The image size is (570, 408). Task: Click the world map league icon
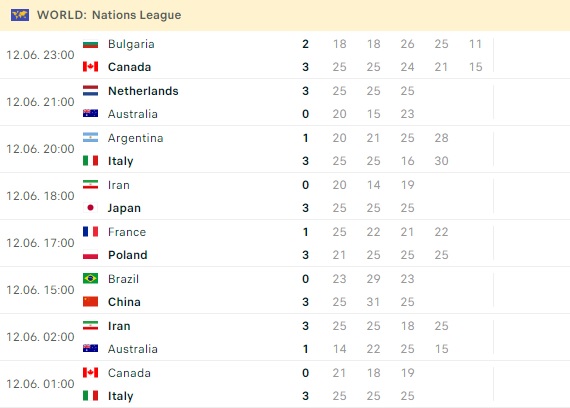(20, 15)
